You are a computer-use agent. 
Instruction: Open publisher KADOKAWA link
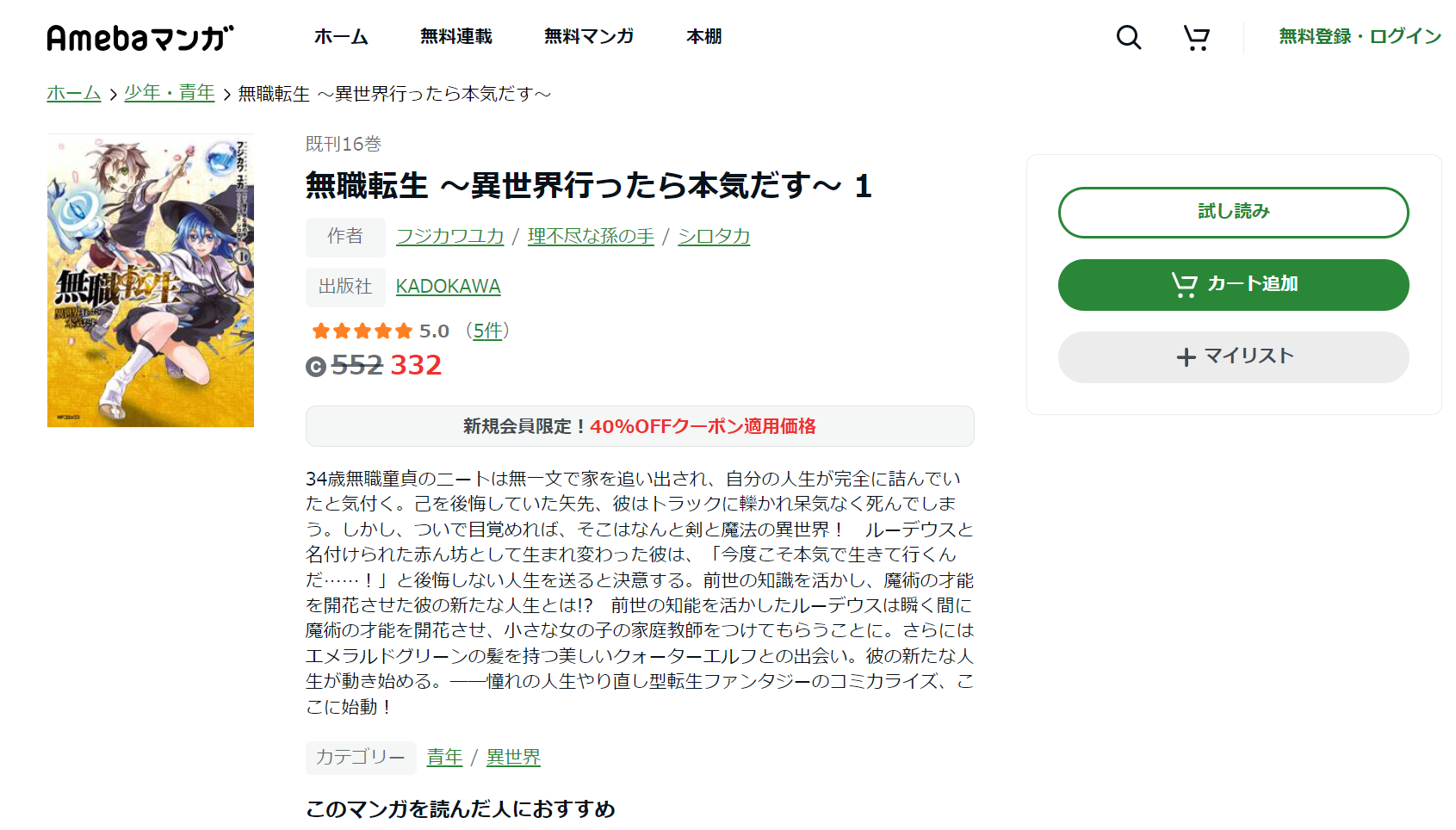pos(448,286)
